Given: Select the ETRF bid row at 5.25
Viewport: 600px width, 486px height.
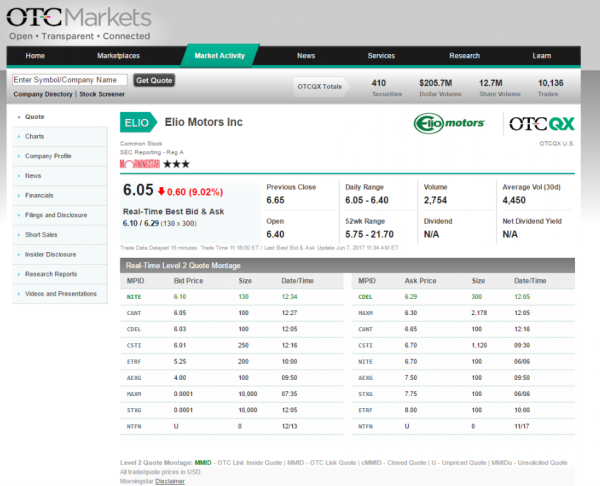Looking at the screenshot, I should (232, 362).
